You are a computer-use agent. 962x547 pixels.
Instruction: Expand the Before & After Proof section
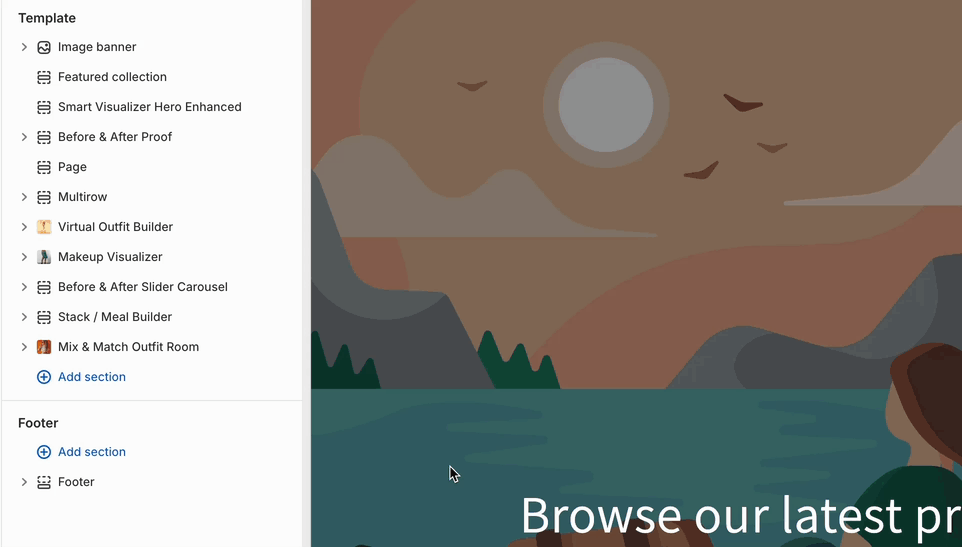click(24, 137)
